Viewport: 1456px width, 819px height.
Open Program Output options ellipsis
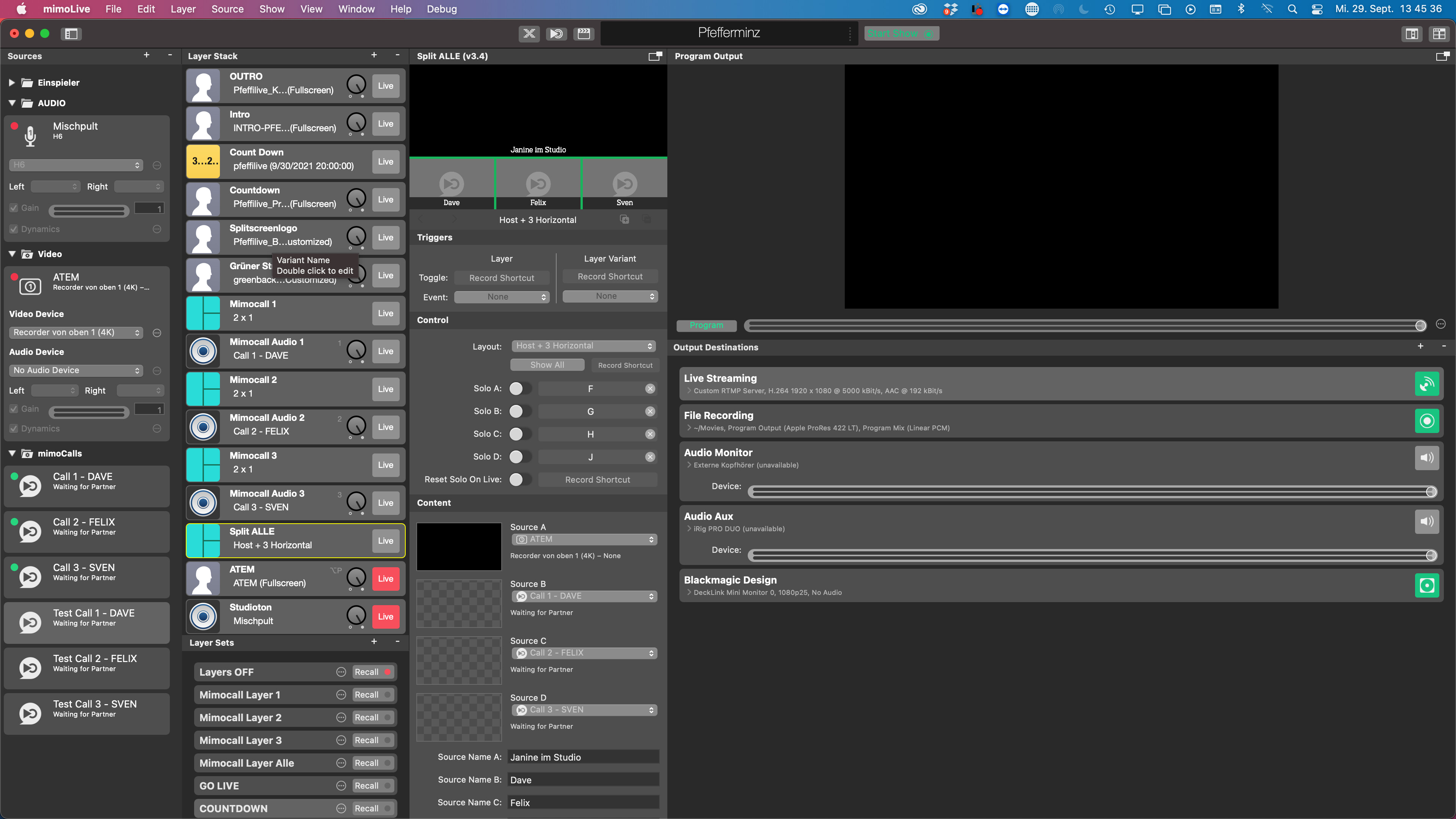coord(1441,325)
